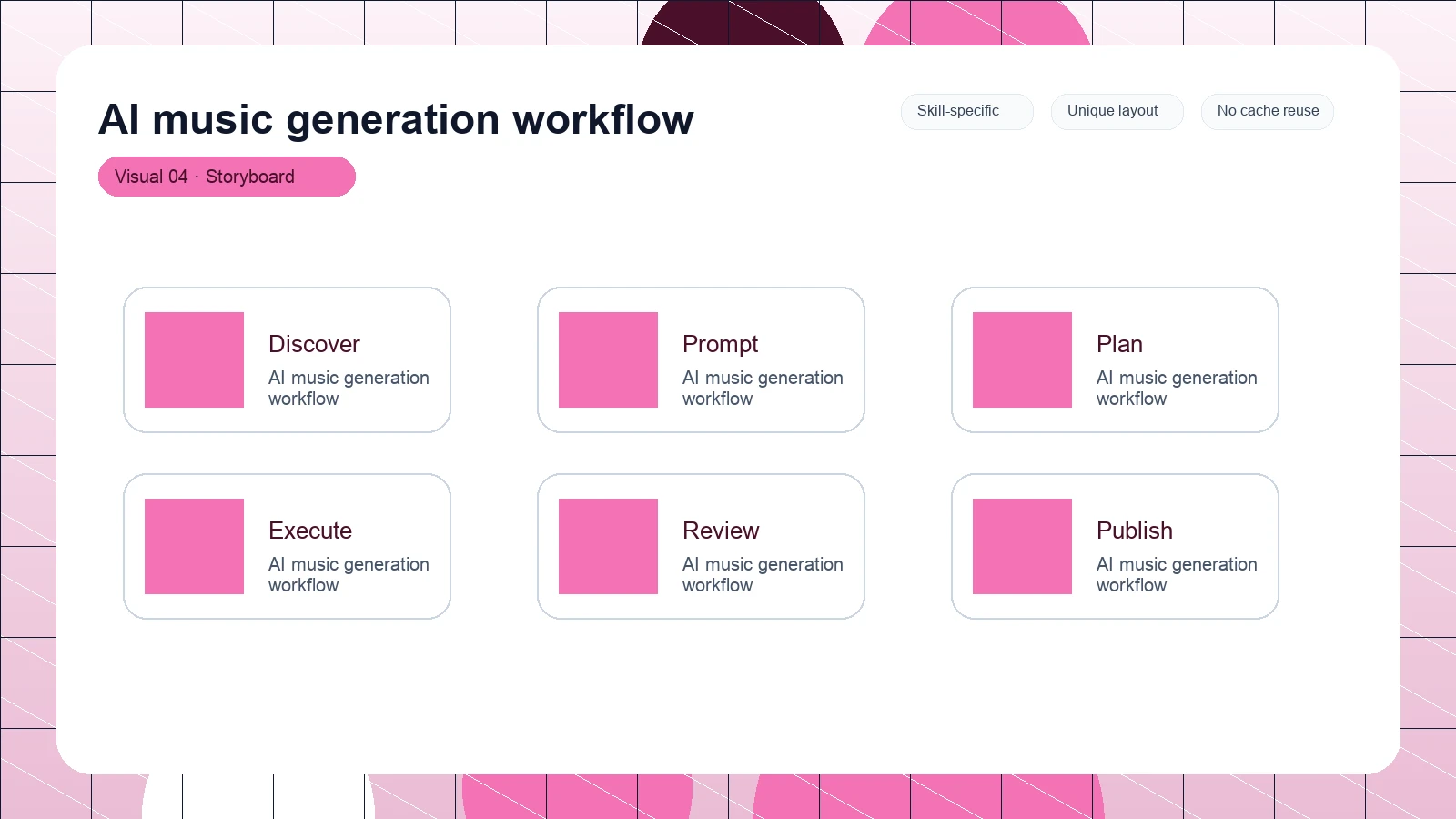Click the Review title text
The width and height of the screenshot is (1456, 819).
coord(721,531)
